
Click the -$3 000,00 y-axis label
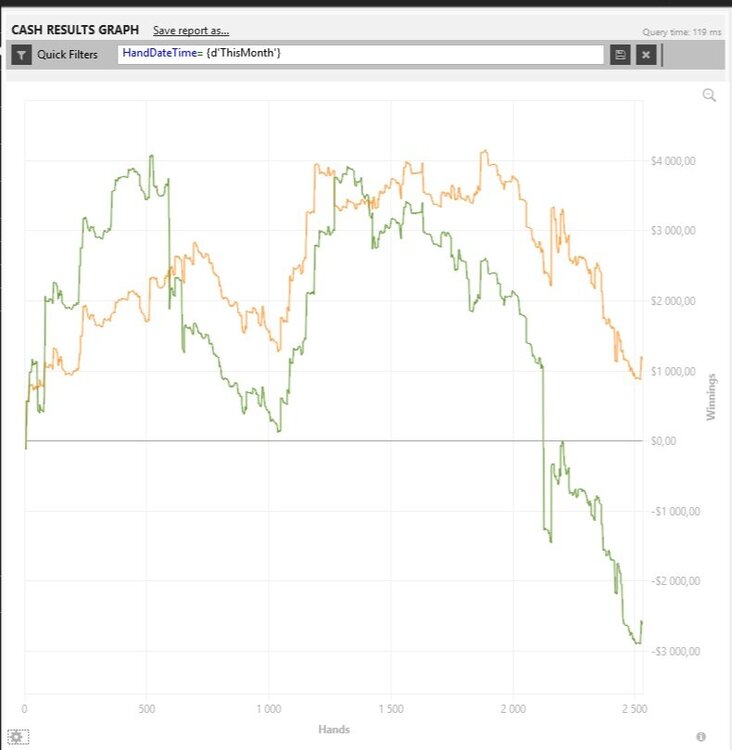point(675,651)
